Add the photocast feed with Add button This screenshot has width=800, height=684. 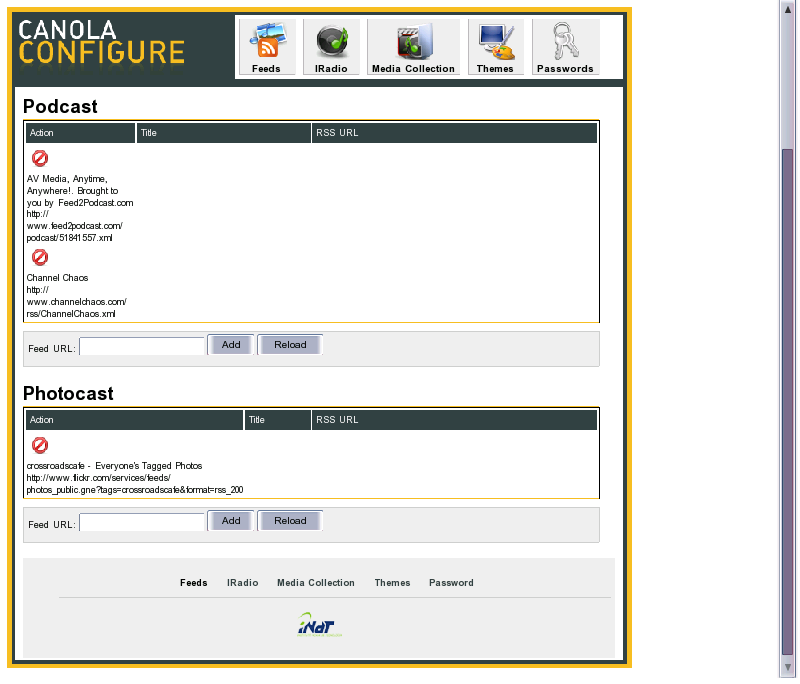click(231, 521)
